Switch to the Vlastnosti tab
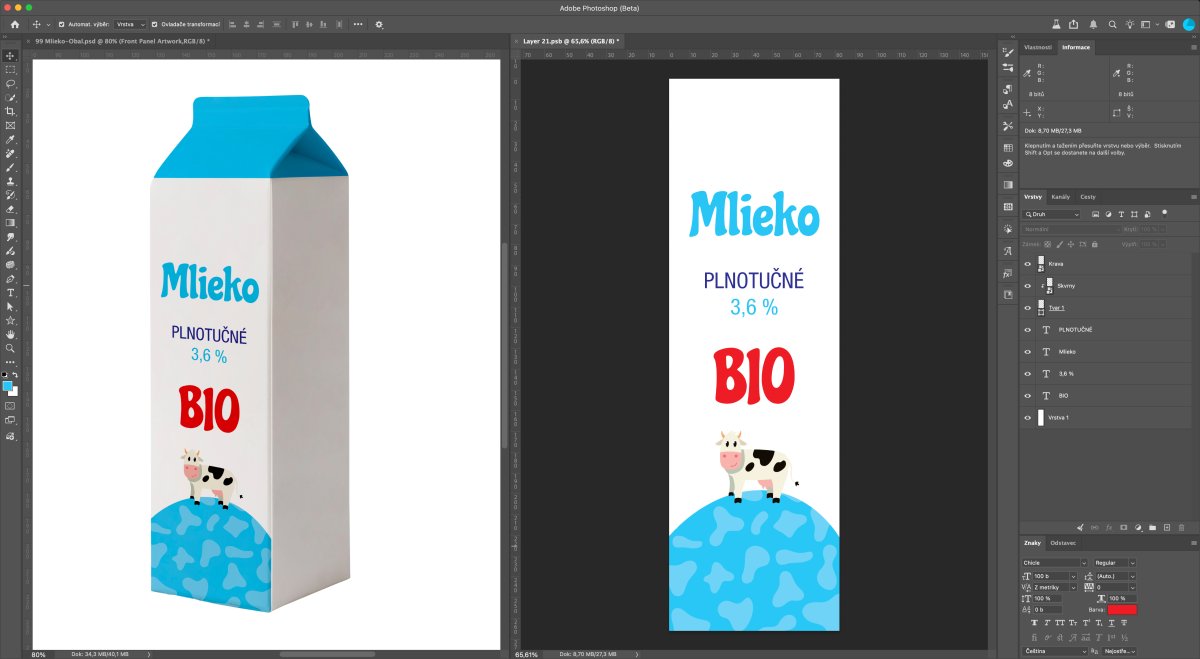 1037,47
